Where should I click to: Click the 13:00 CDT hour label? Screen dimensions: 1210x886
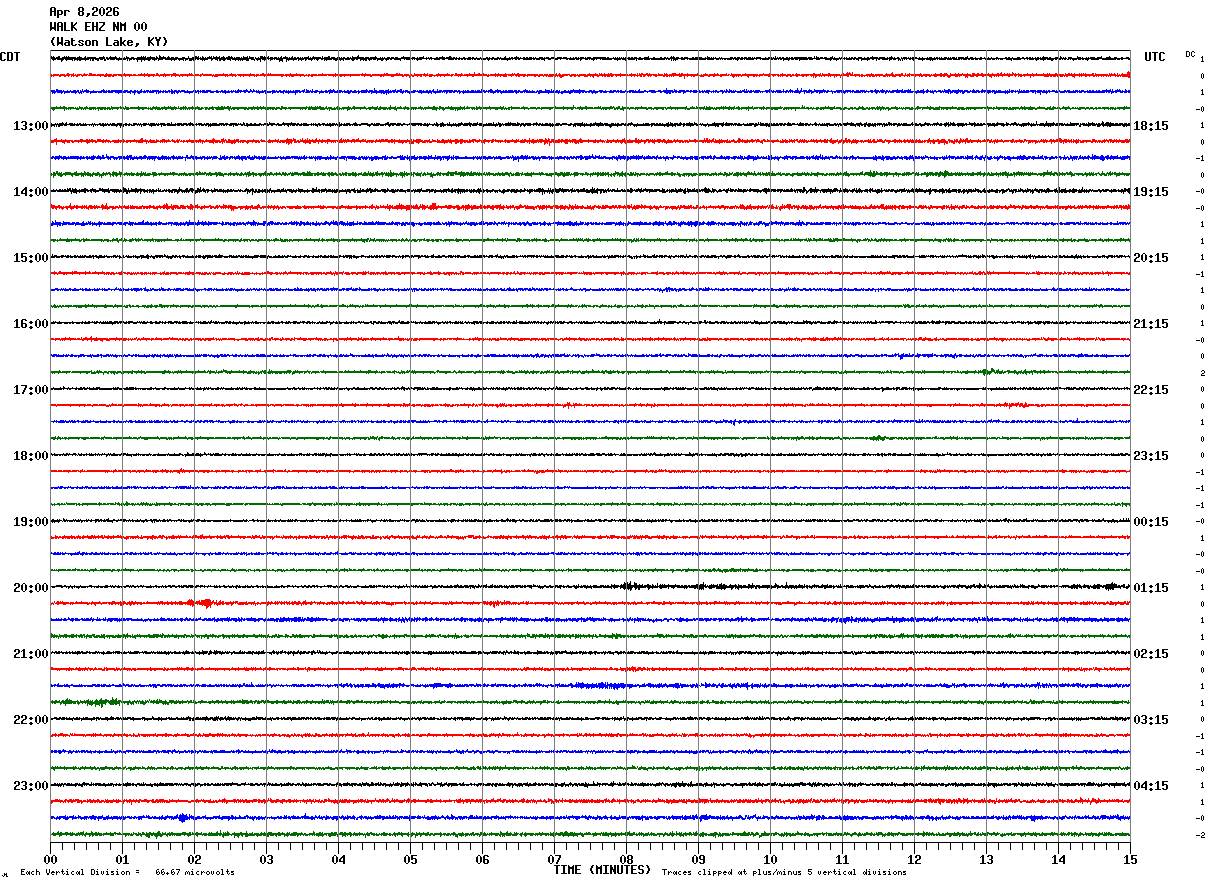pyautogui.click(x=30, y=126)
